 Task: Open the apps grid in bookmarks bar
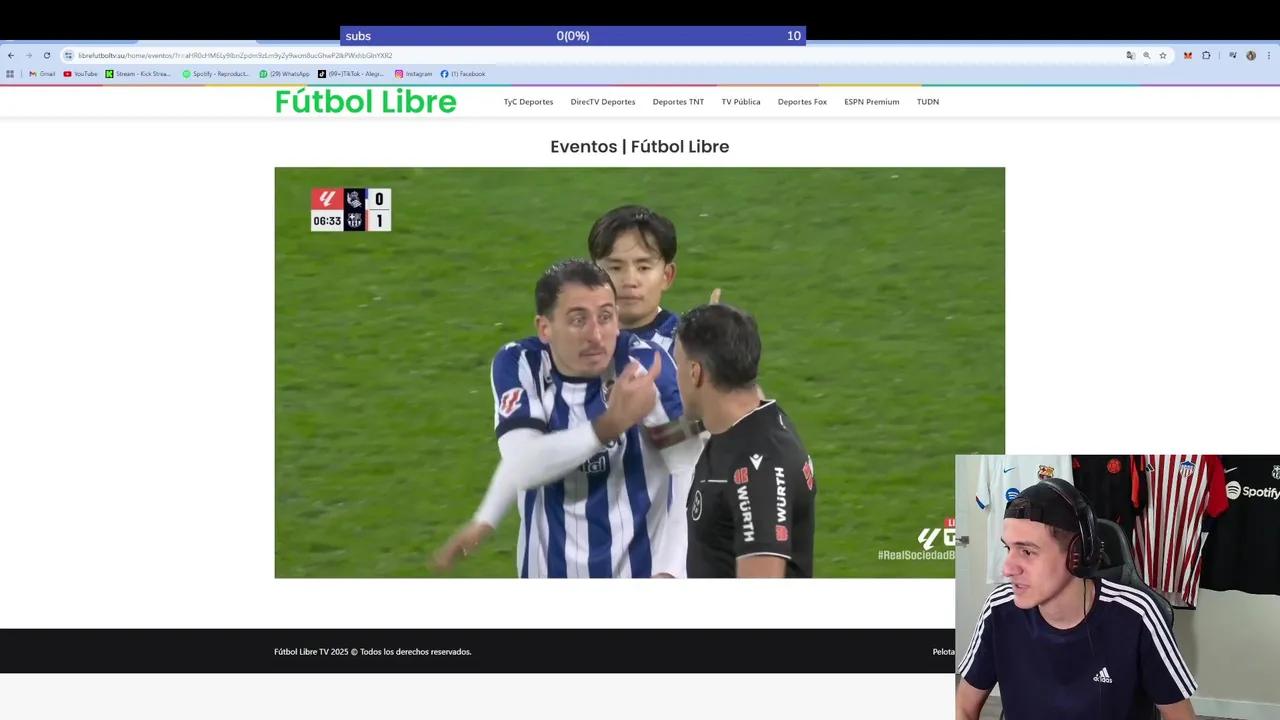pos(11,74)
